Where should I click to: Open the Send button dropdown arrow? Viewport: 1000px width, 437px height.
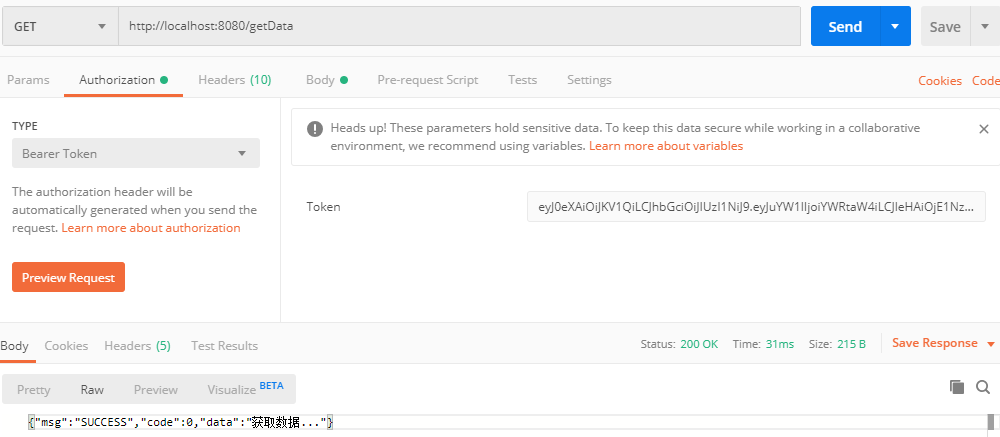point(895,26)
